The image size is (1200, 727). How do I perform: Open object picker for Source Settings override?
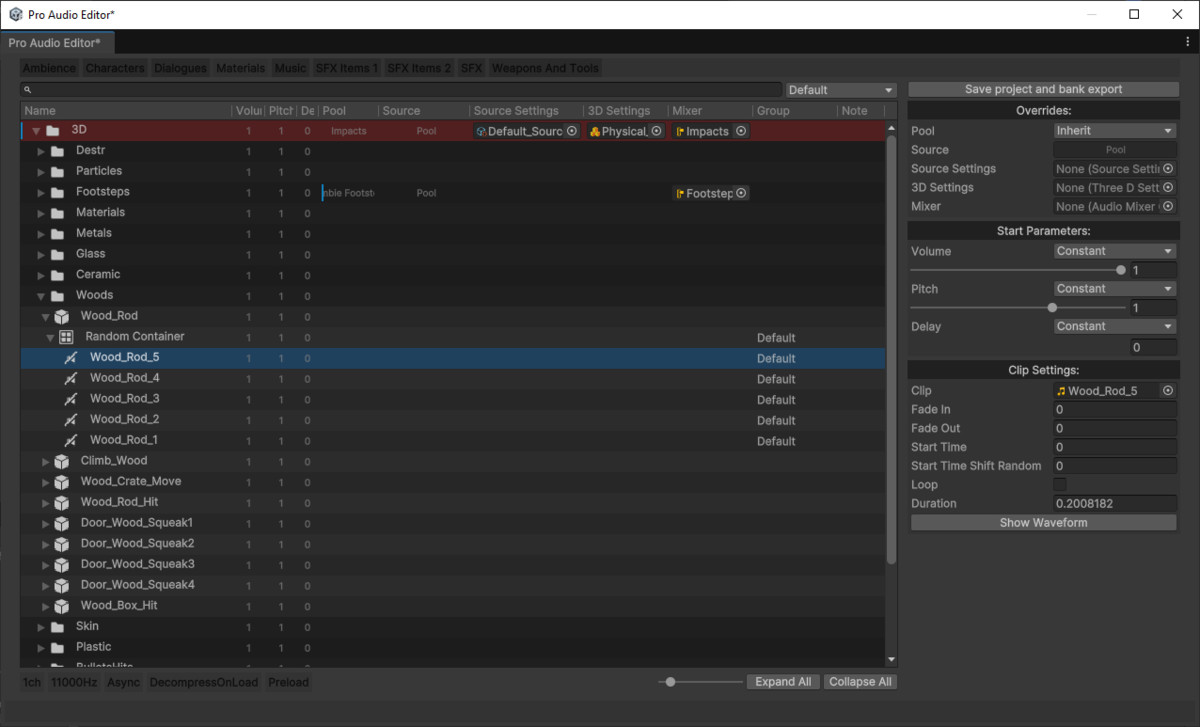point(1168,169)
